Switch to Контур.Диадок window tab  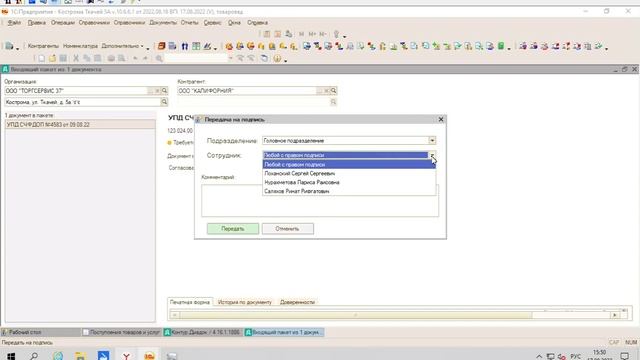202,332
